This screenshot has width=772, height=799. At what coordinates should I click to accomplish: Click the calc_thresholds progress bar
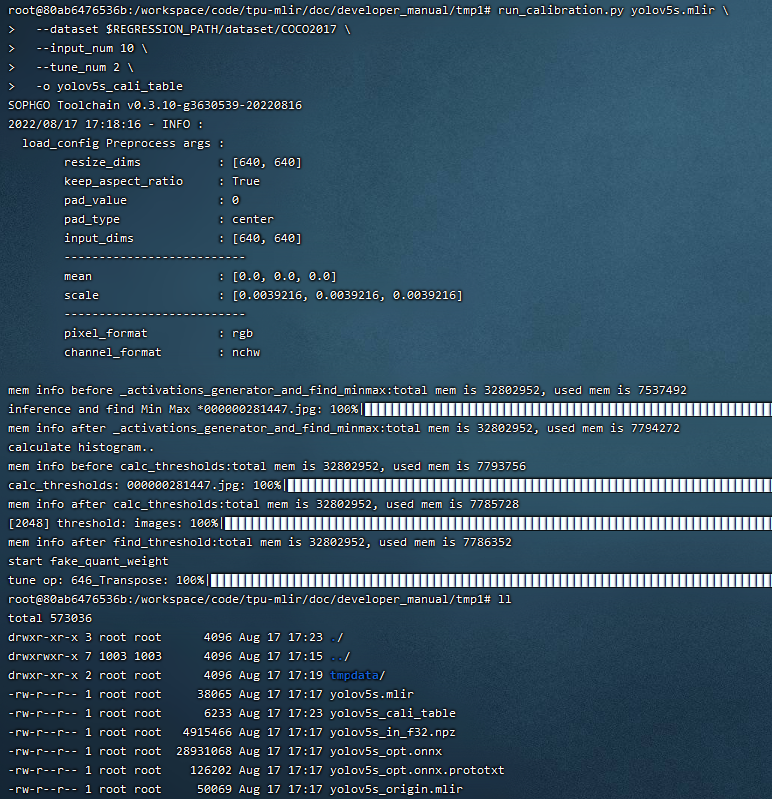click(x=527, y=485)
